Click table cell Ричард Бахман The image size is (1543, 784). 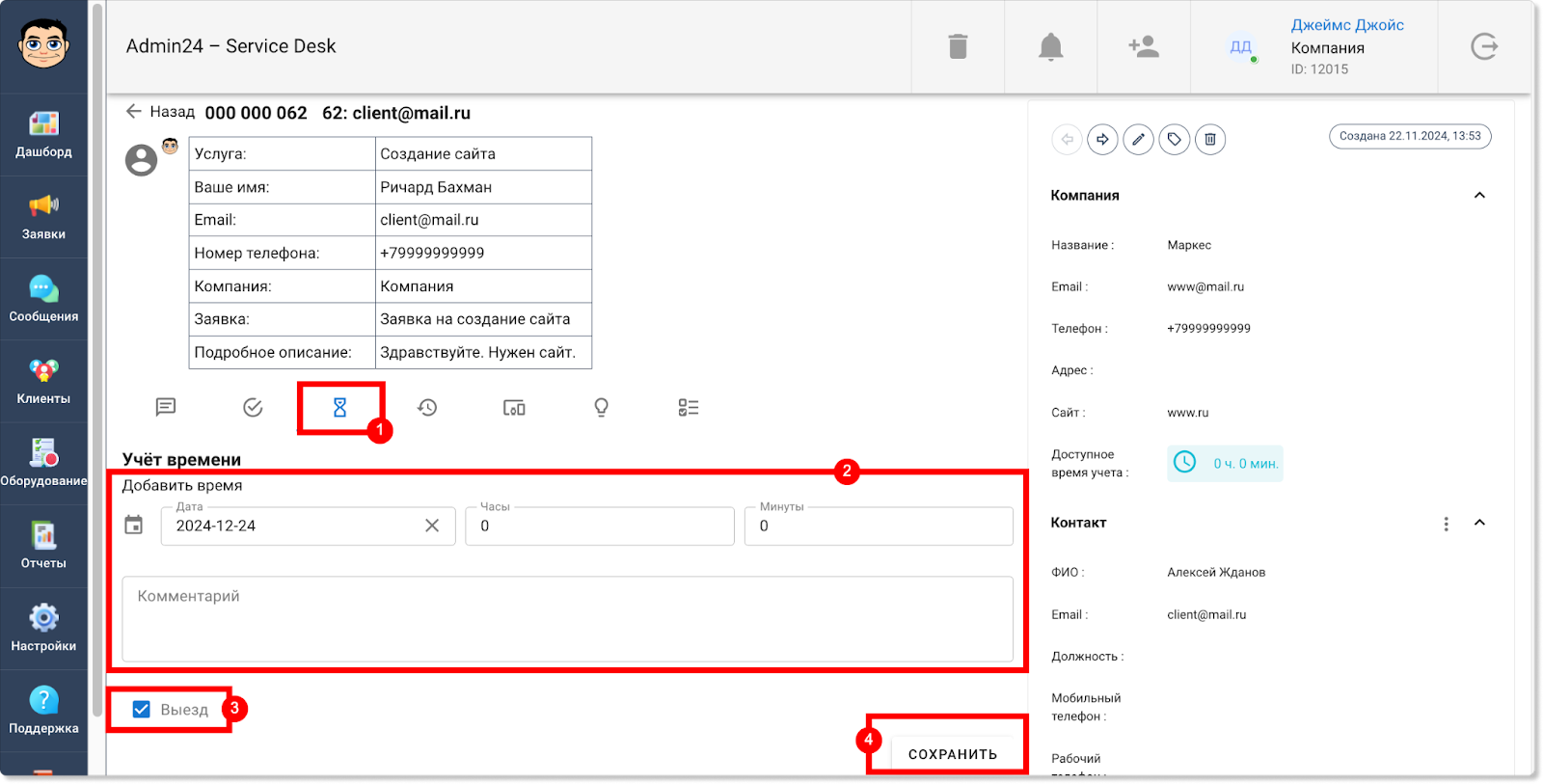[483, 187]
